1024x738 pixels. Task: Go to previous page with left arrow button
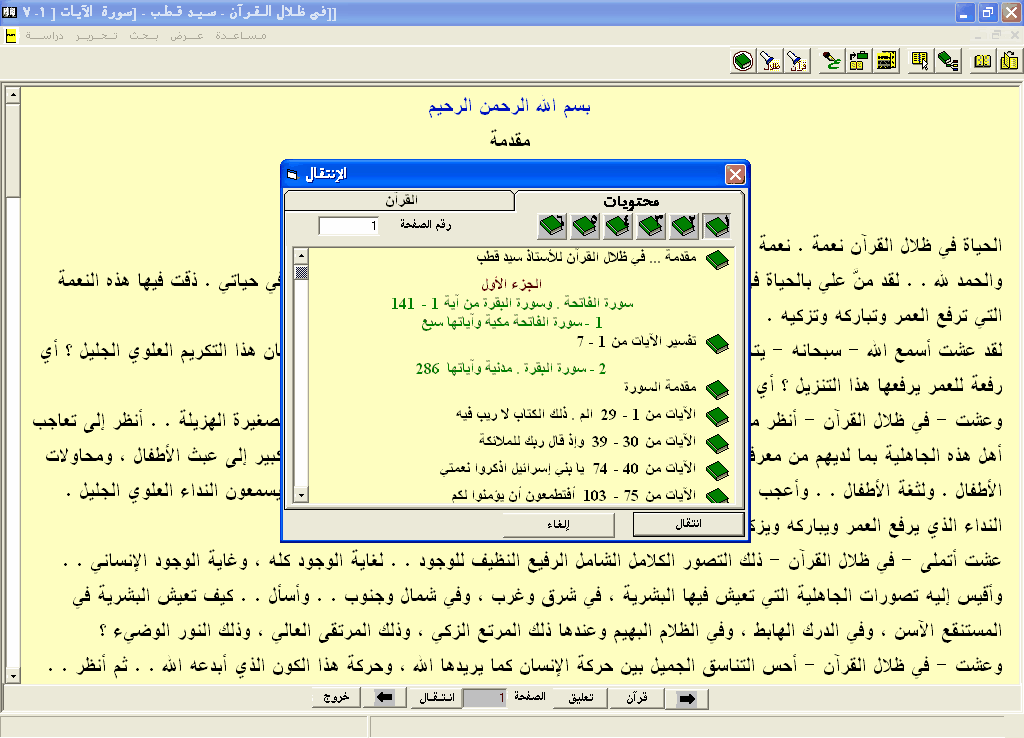tap(385, 698)
